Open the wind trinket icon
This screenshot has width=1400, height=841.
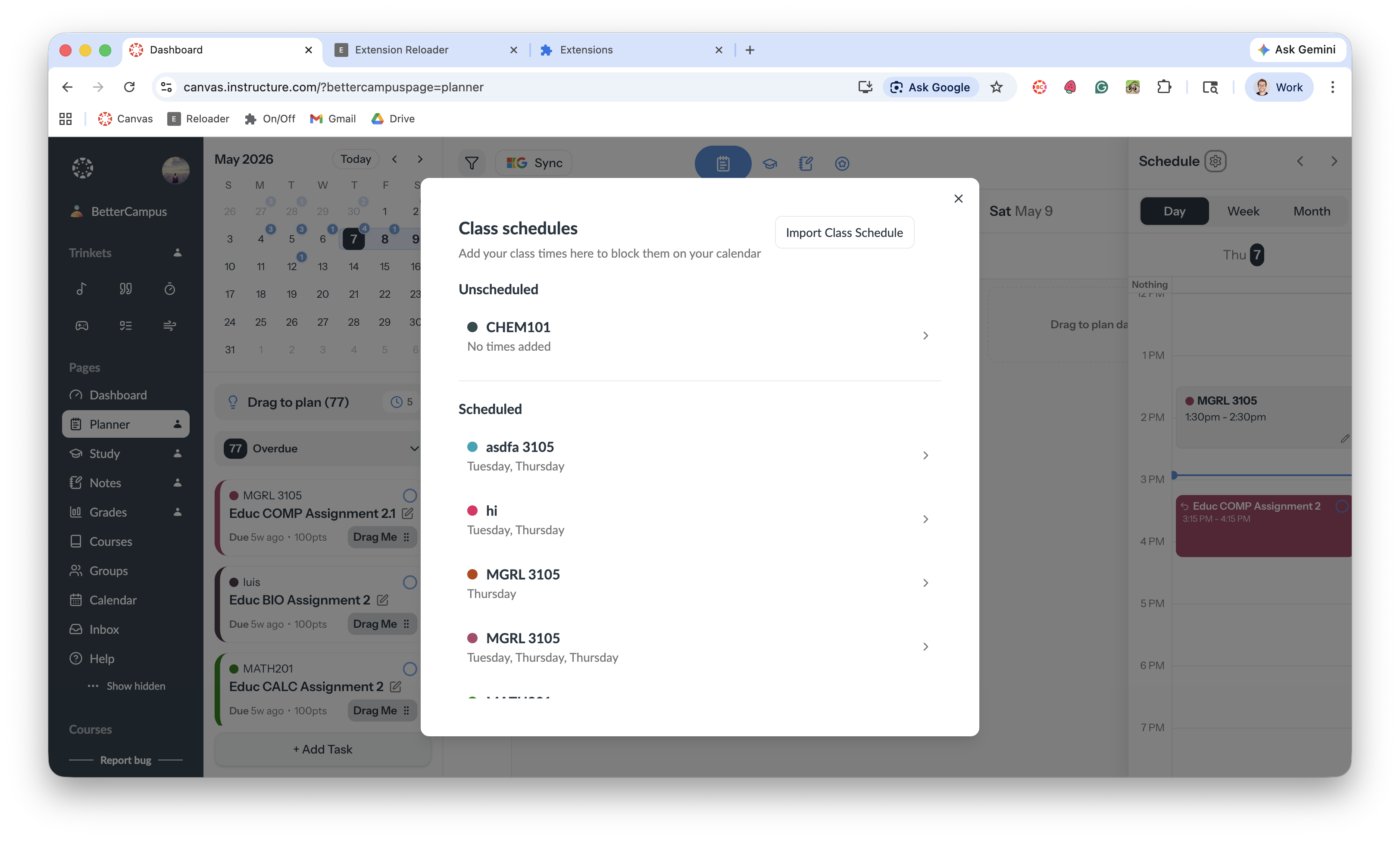169,325
